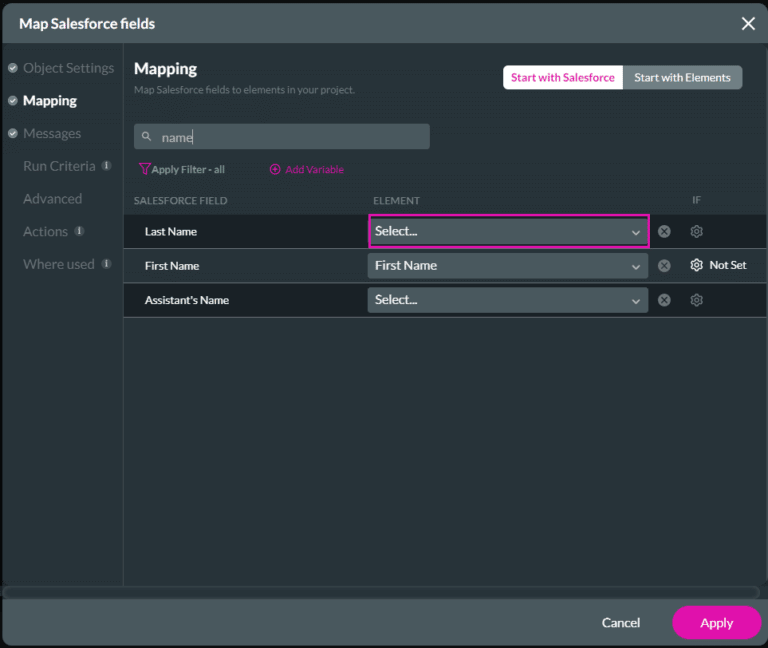The height and width of the screenshot is (648, 768).
Task: Open the First Name element dropdown
Action: (508, 266)
